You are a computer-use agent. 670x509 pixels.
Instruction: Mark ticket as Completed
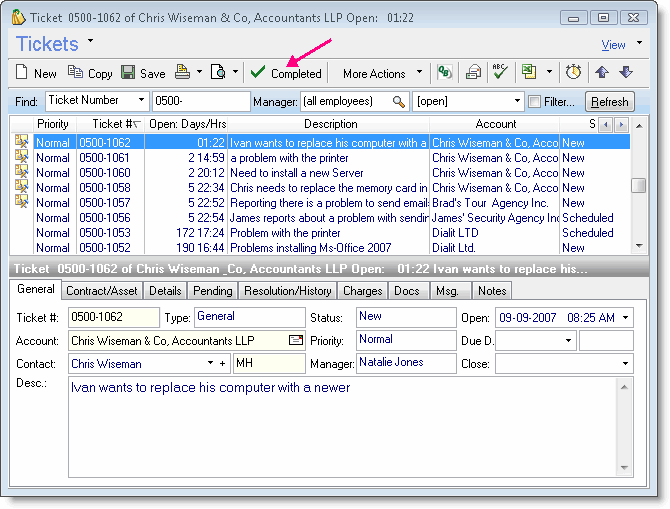[x=286, y=73]
